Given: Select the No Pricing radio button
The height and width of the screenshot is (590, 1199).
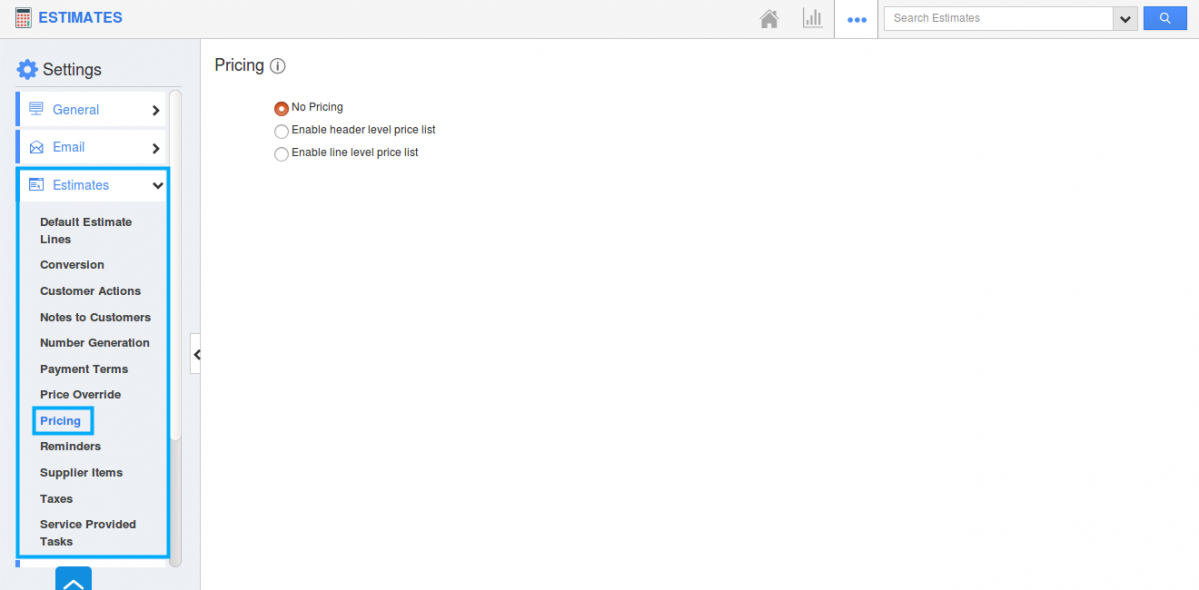Looking at the screenshot, I should [x=281, y=109].
